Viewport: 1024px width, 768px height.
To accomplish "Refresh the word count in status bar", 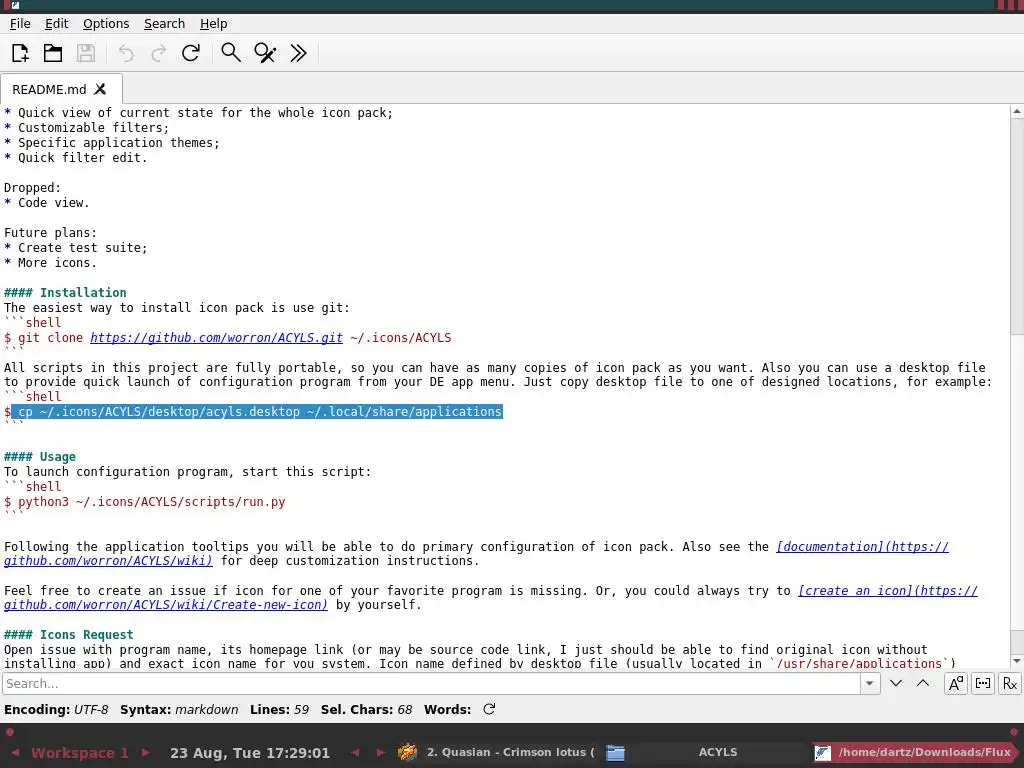I will (489, 709).
